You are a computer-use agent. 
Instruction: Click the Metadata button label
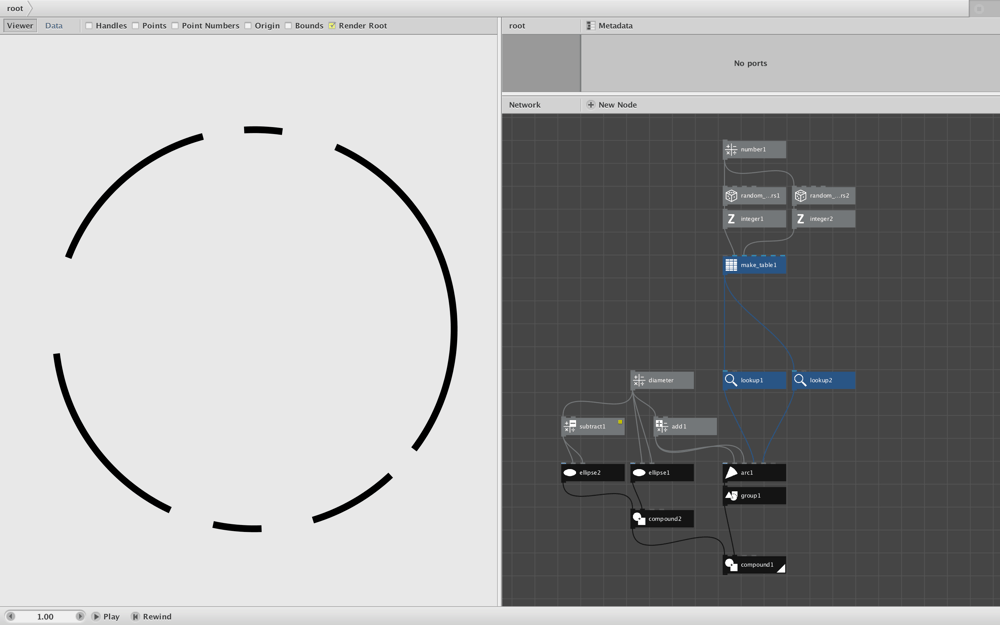tap(615, 26)
